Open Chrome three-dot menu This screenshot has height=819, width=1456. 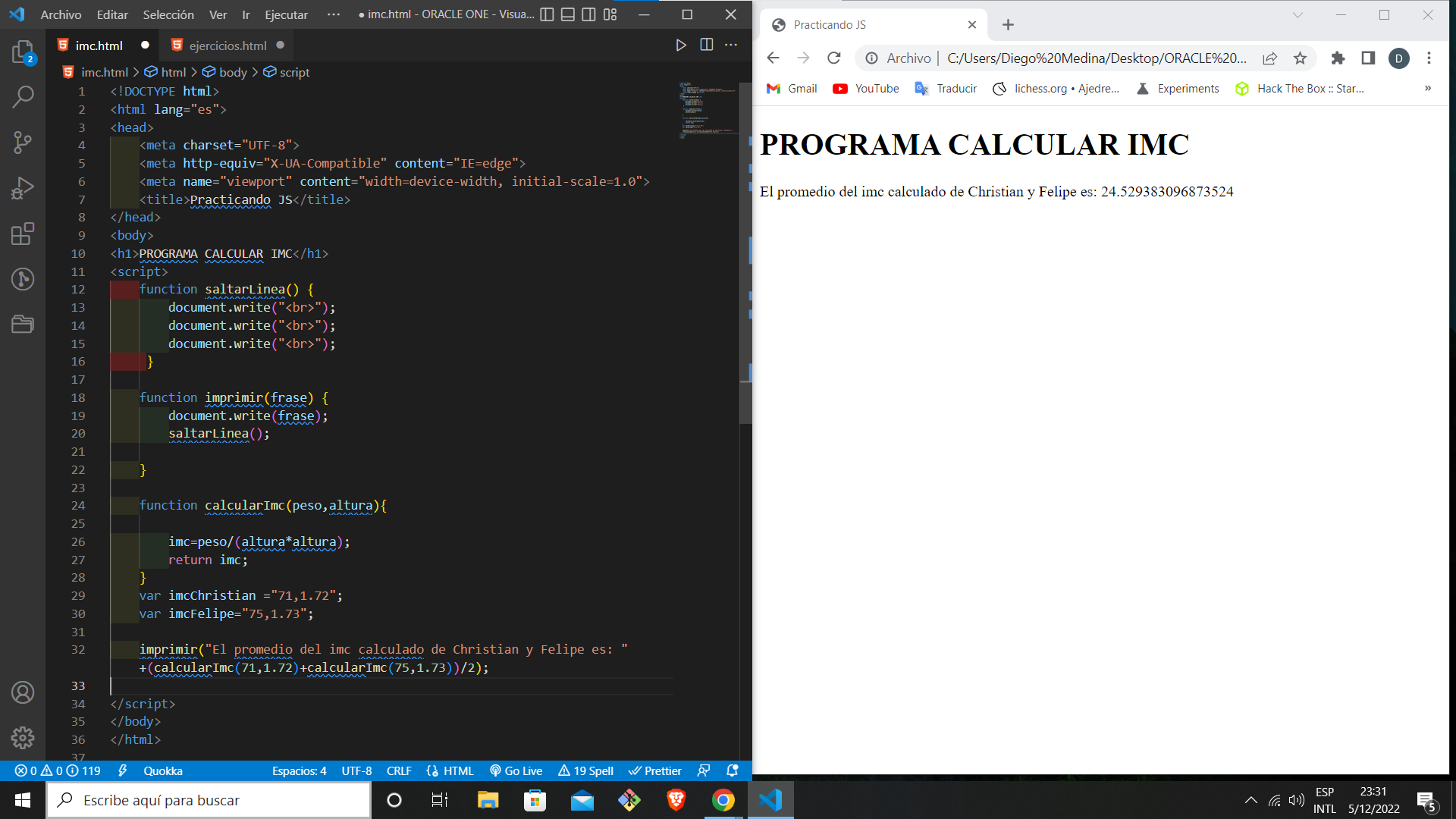1429,58
